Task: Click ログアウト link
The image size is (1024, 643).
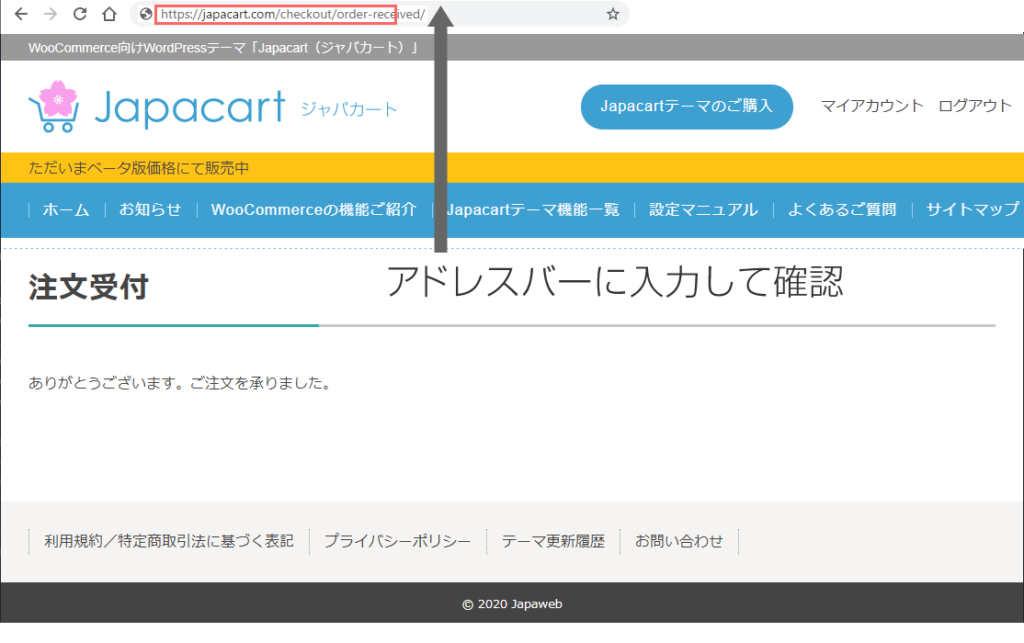Action: point(974,106)
